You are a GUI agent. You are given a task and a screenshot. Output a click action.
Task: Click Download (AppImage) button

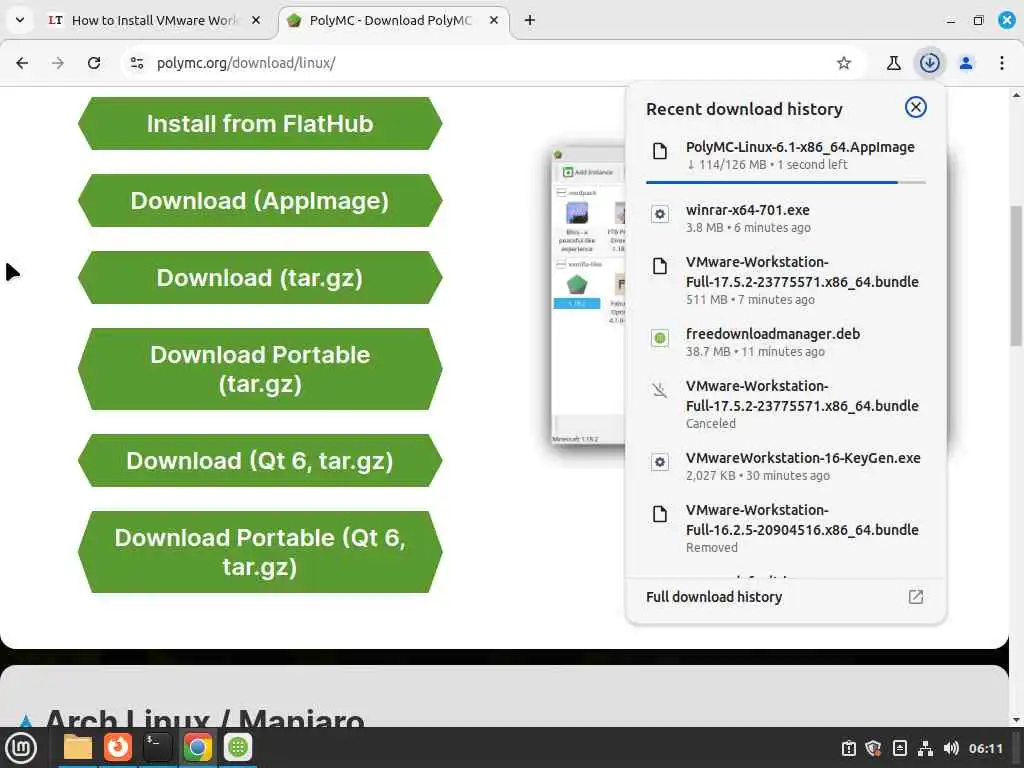tap(260, 200)
